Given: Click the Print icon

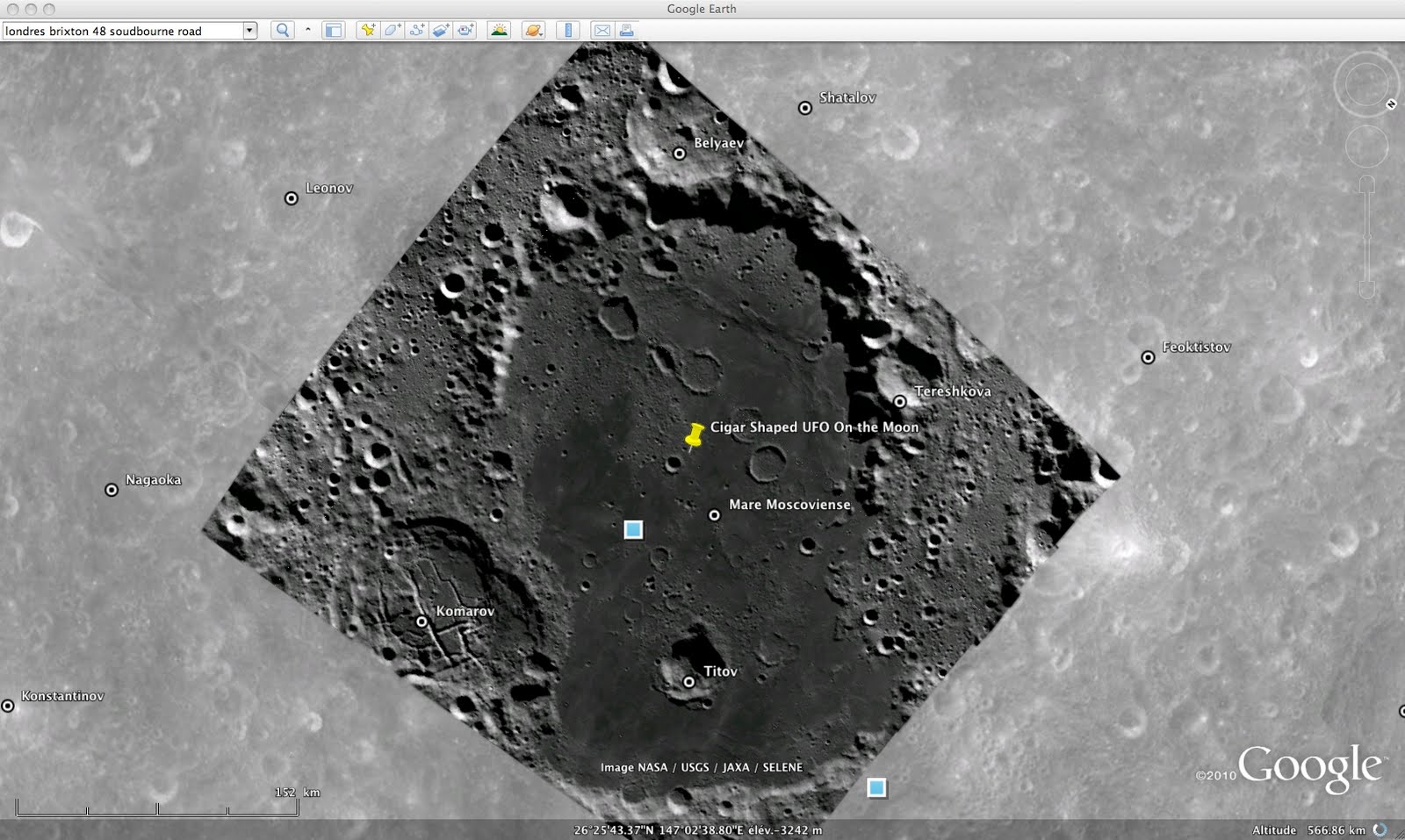Looking at the screenshot, I should click(626, 30).
